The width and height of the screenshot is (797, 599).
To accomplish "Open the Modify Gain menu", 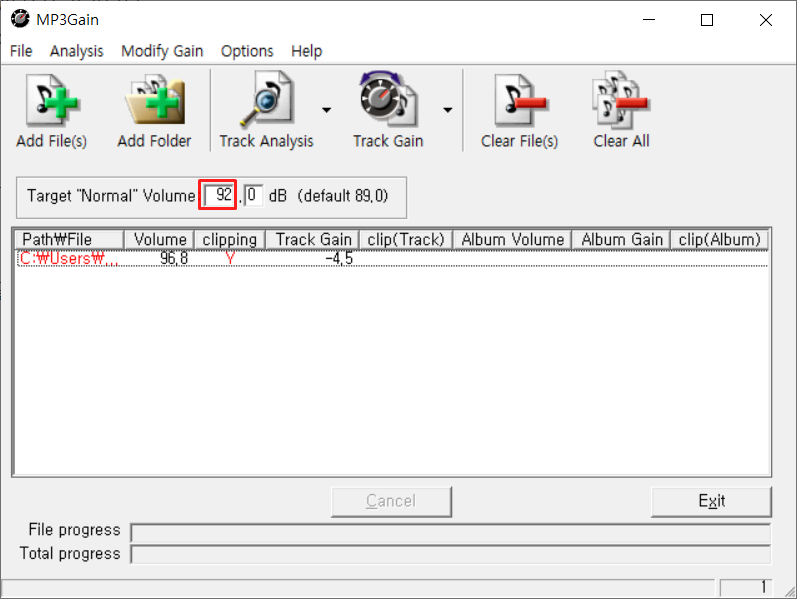I will [162, 51].
